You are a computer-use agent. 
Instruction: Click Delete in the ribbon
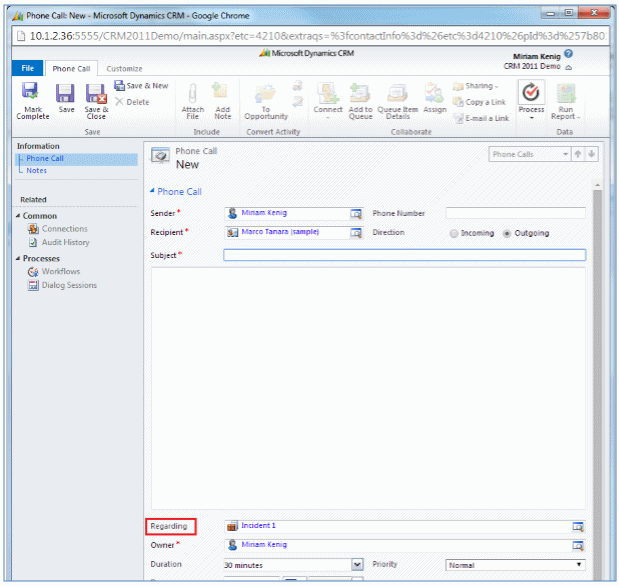point(132,102)
